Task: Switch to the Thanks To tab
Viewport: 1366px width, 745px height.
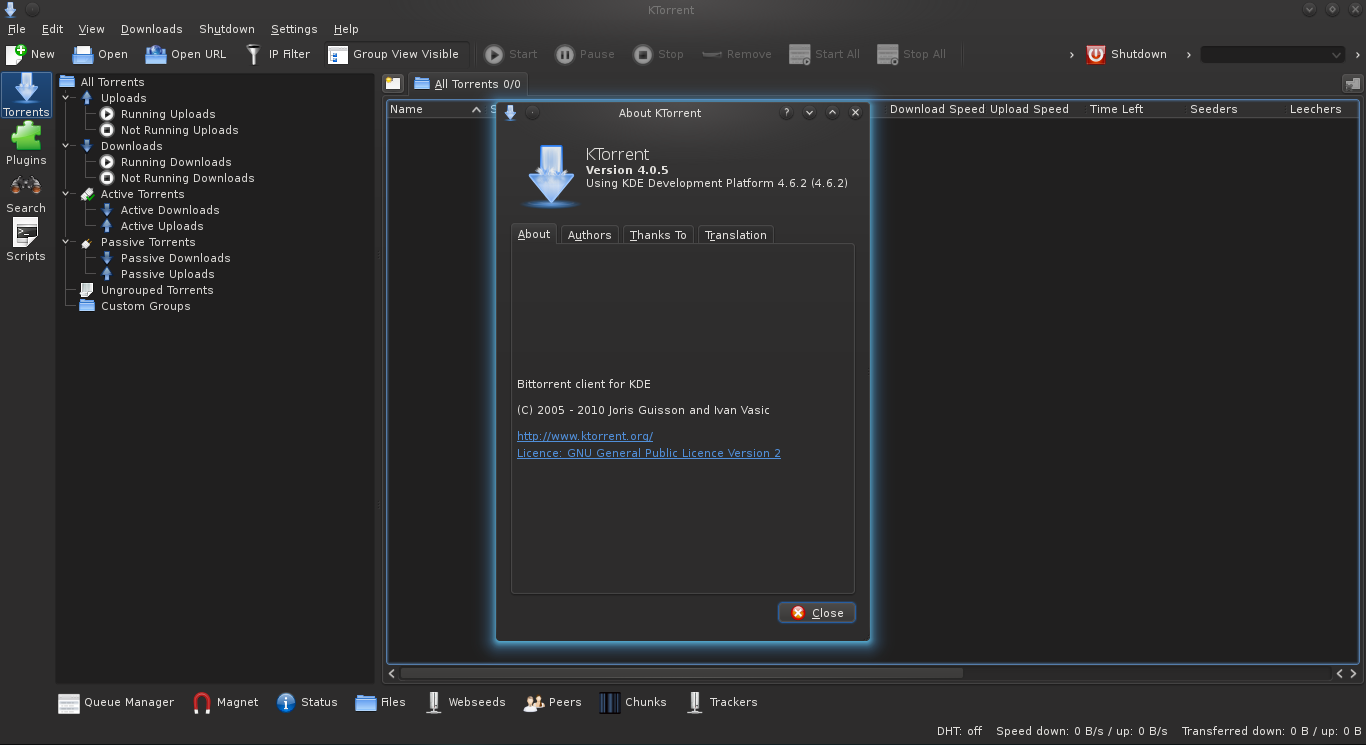Action: coord(658,235)
